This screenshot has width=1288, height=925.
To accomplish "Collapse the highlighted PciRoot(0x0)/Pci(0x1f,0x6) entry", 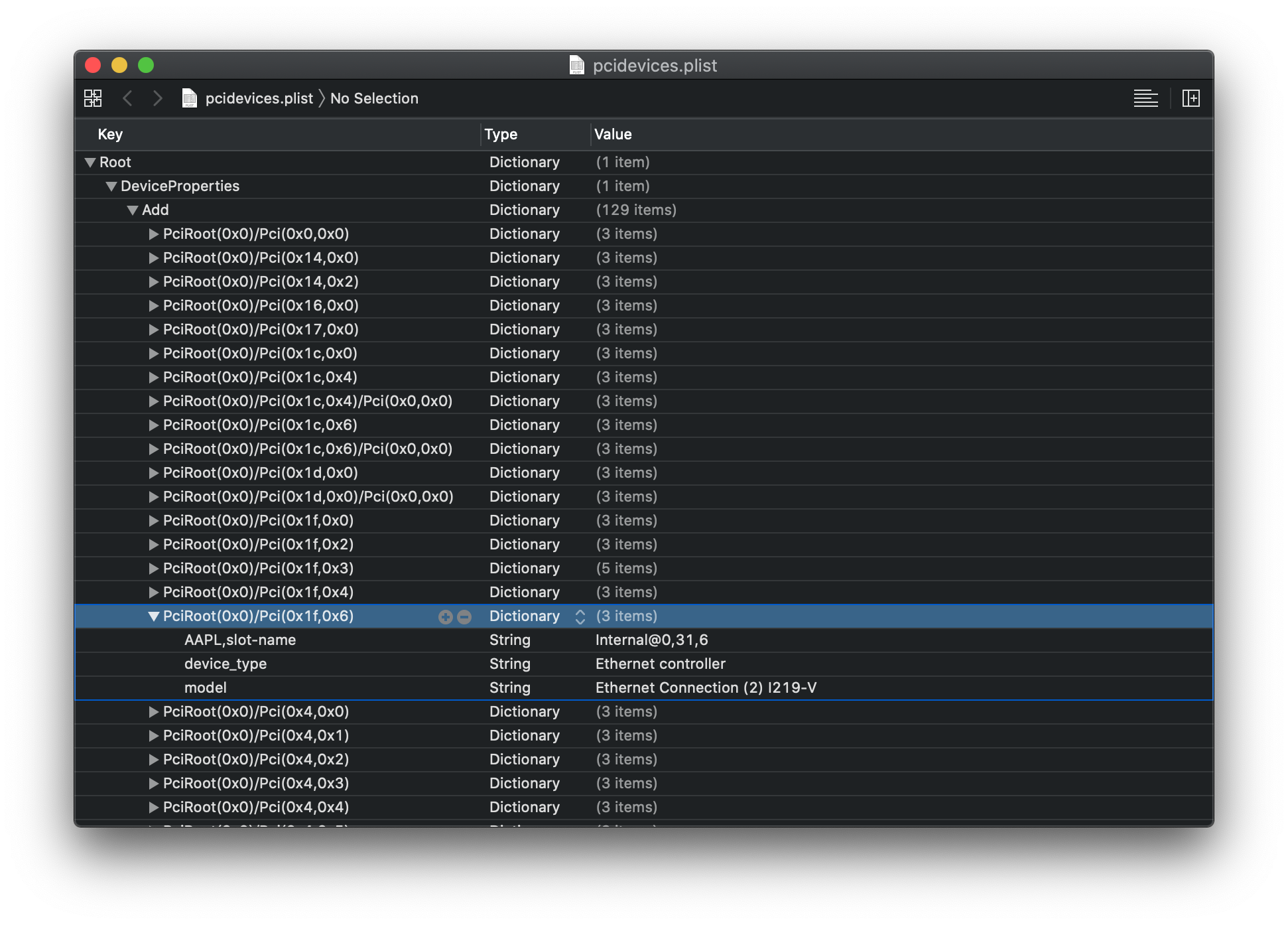I will 153,616.
